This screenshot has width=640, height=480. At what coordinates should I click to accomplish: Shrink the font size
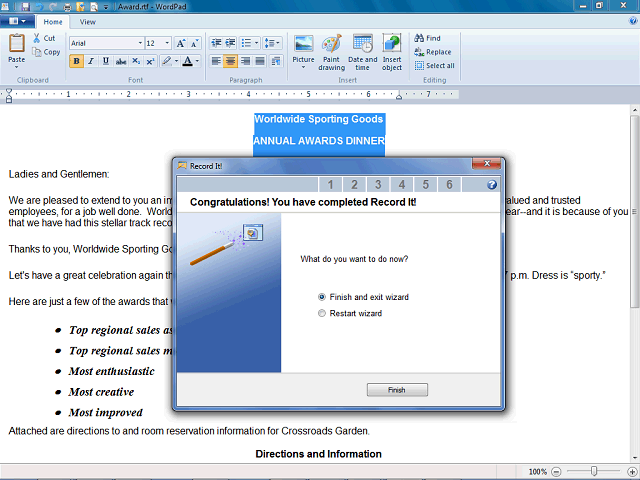tap(195, 43)
